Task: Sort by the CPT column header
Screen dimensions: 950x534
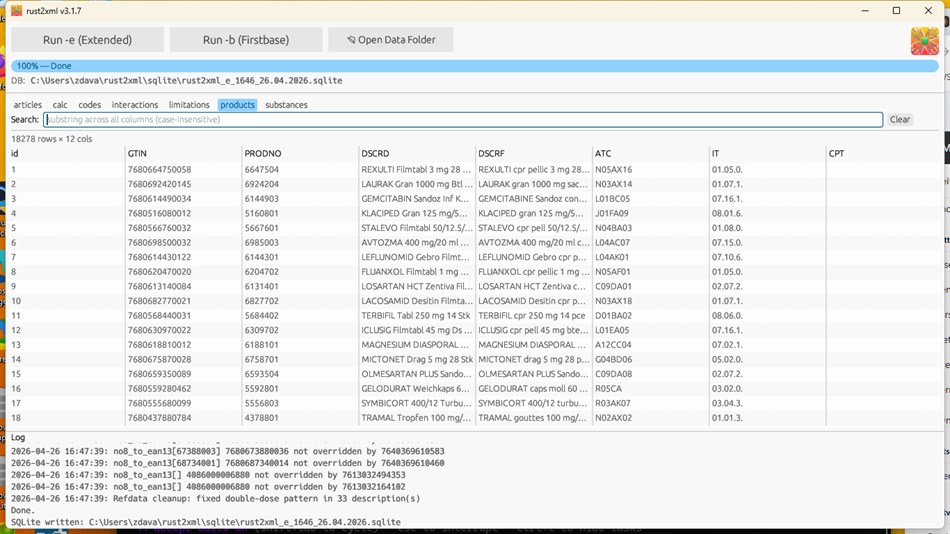Action: point(836,153)
